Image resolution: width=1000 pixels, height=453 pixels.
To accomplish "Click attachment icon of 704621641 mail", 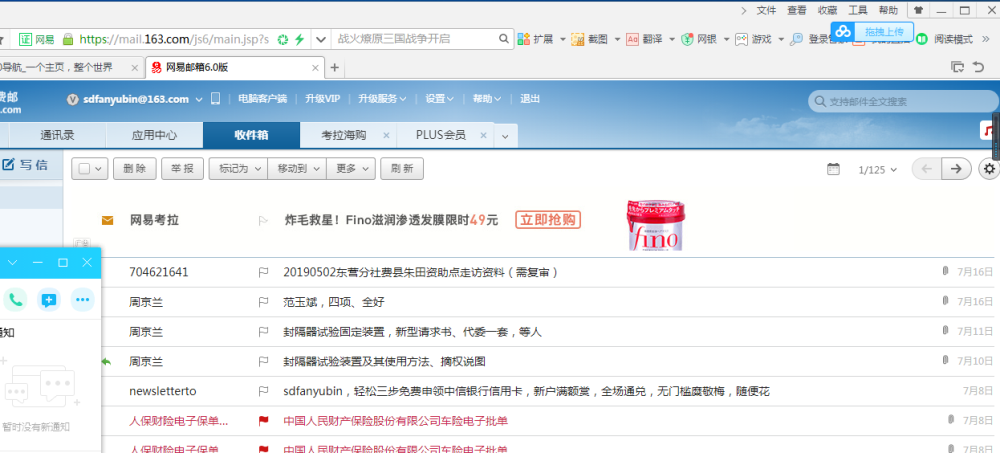I will (x=946, y=271).
